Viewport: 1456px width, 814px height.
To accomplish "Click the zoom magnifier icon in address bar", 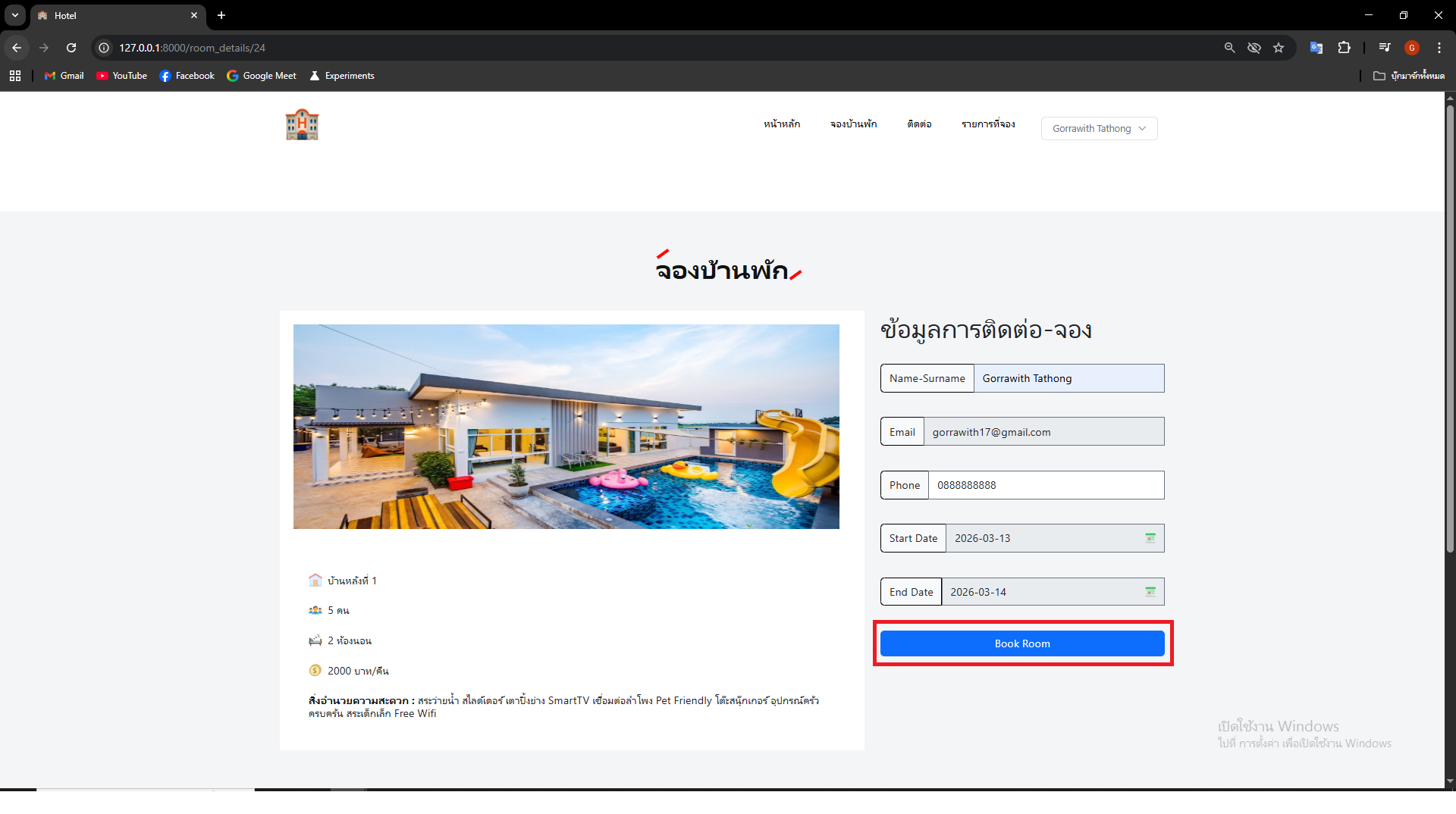I will (x=1229, y=48).
